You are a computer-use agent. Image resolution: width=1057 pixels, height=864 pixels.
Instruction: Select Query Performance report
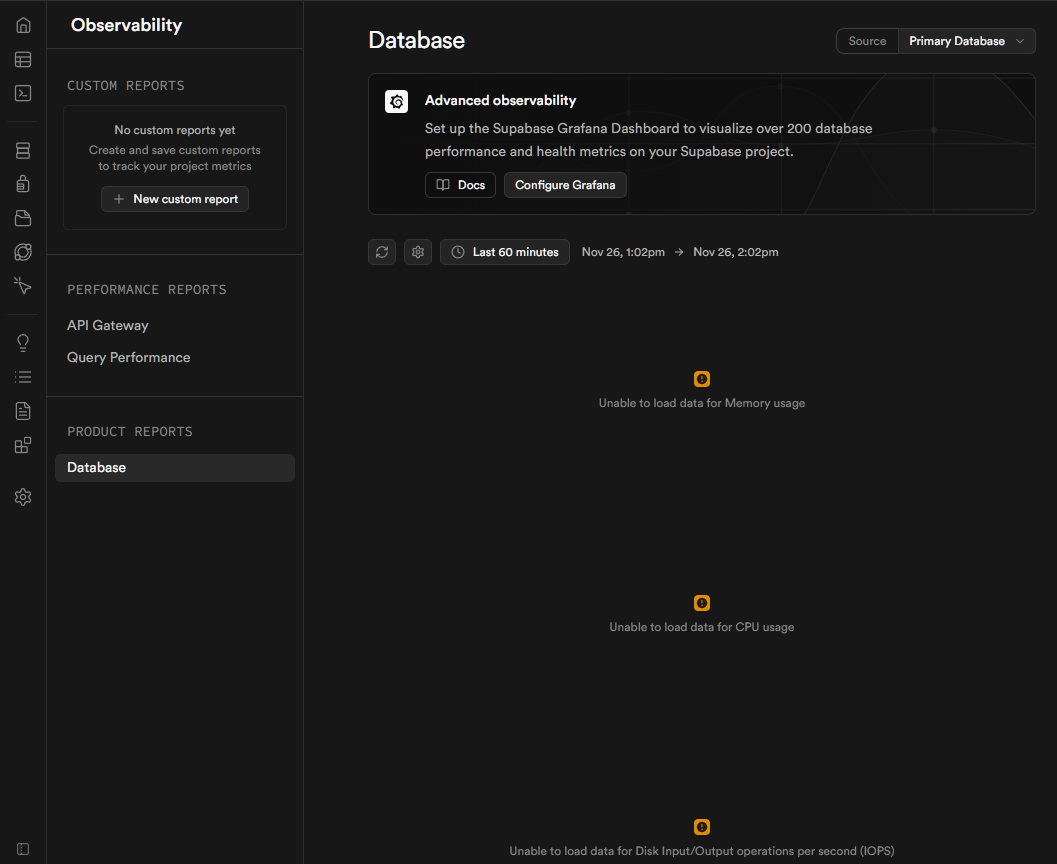tap(129, 358)
